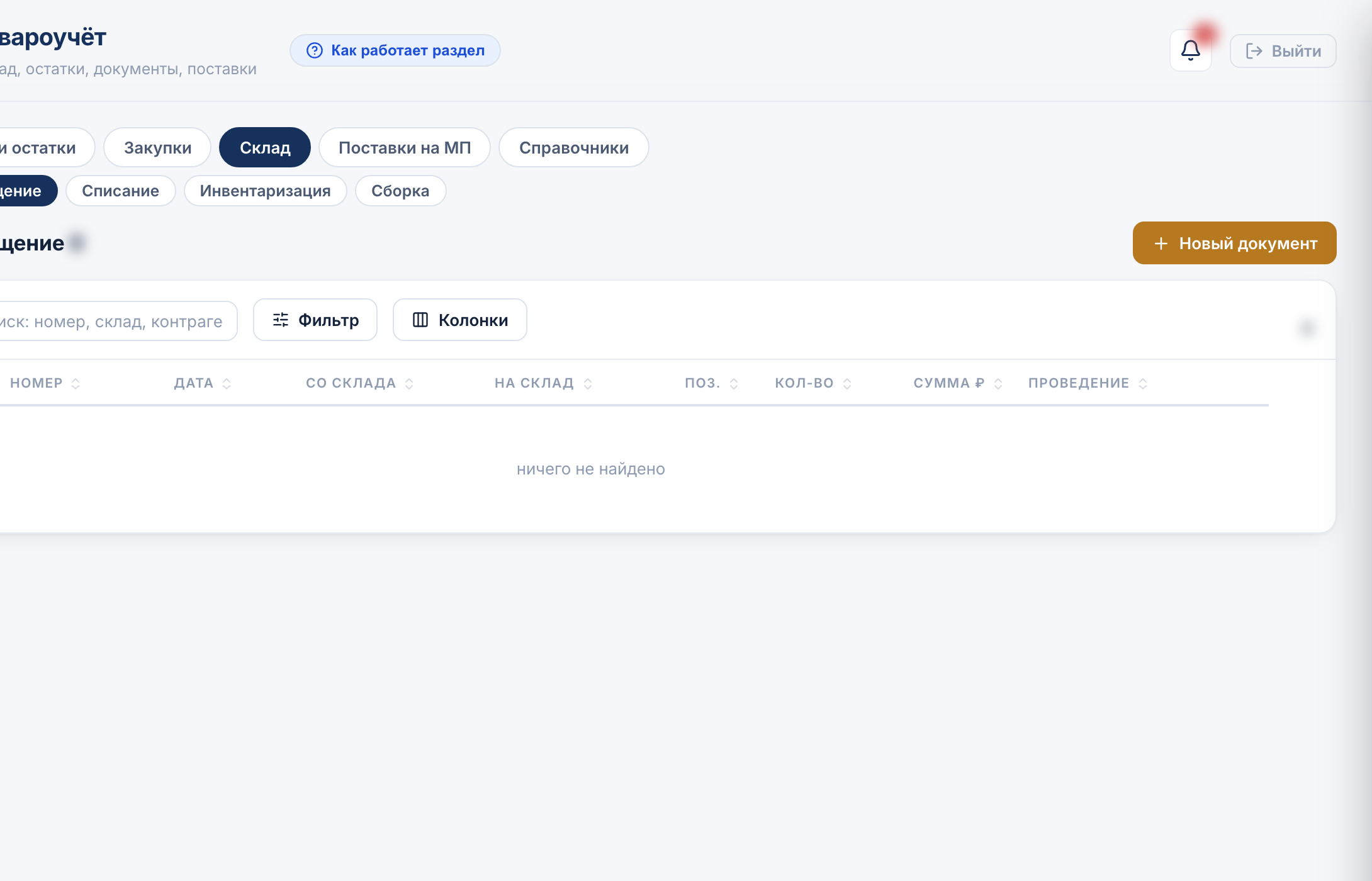
Task: Sort by ДАТА column arrows
Action: [x=227, y=383]
